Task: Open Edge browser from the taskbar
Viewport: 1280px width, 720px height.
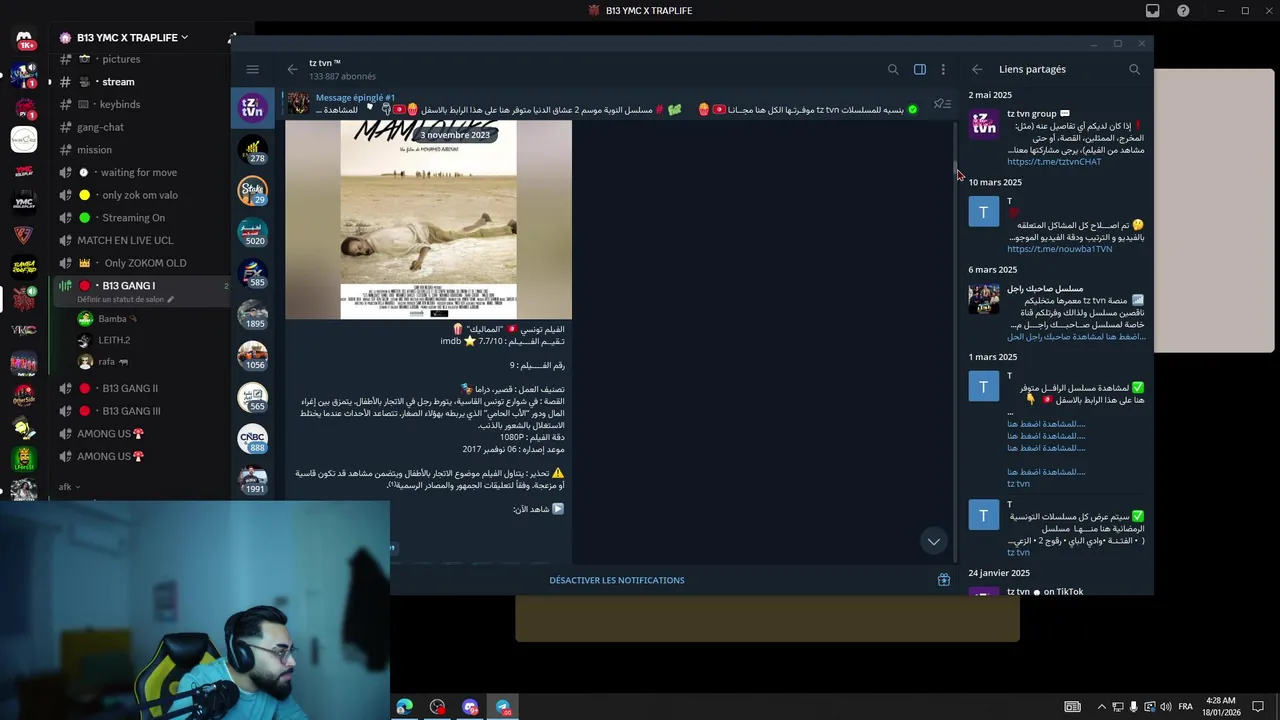Action: (x=404, y=707)
